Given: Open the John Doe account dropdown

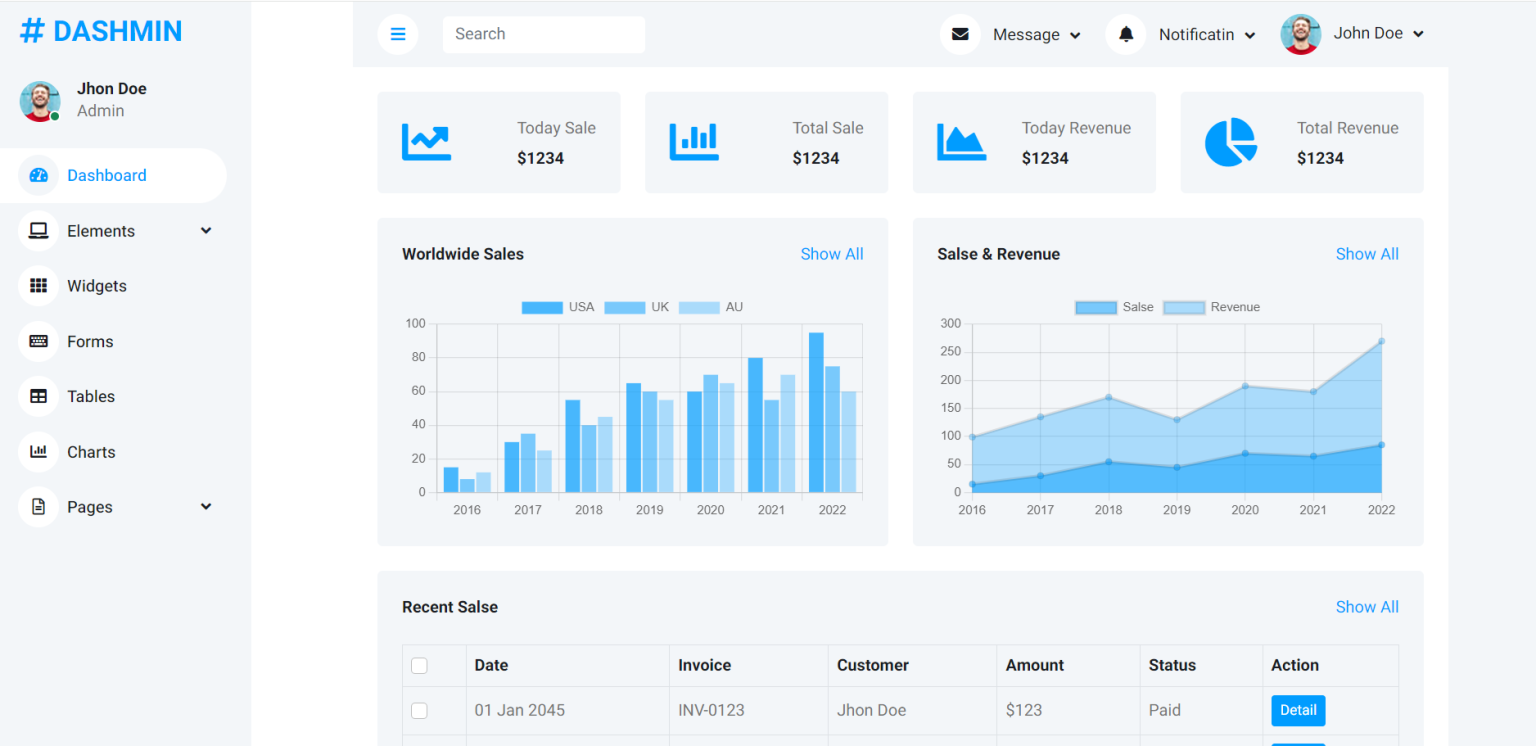Looking at the screenshot, I should point(1378,33).
